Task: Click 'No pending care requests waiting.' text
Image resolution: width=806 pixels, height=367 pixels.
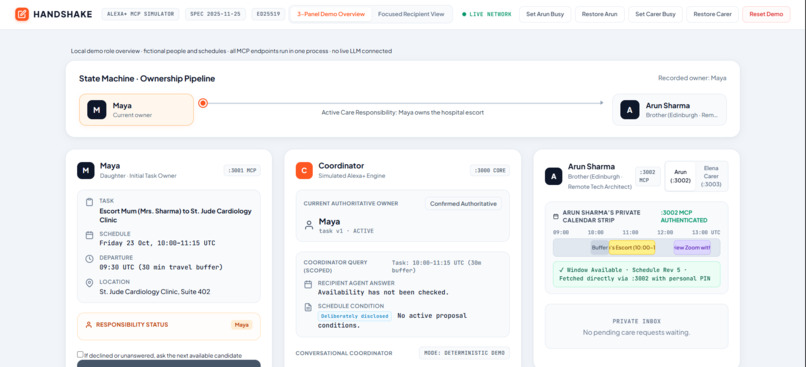Action: pyautogui.click(x=636, y=333)
